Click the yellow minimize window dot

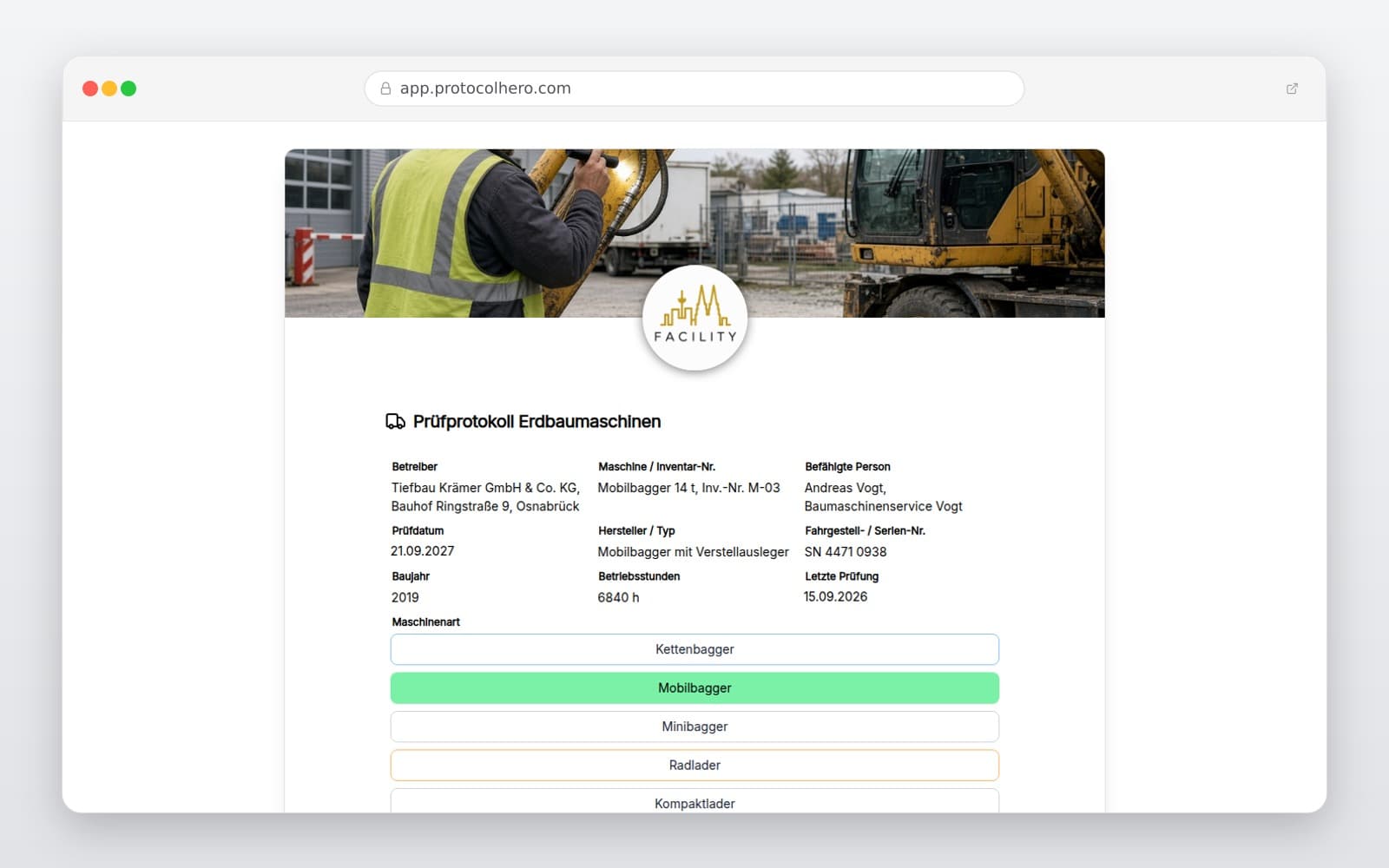[x=109, y=89]
